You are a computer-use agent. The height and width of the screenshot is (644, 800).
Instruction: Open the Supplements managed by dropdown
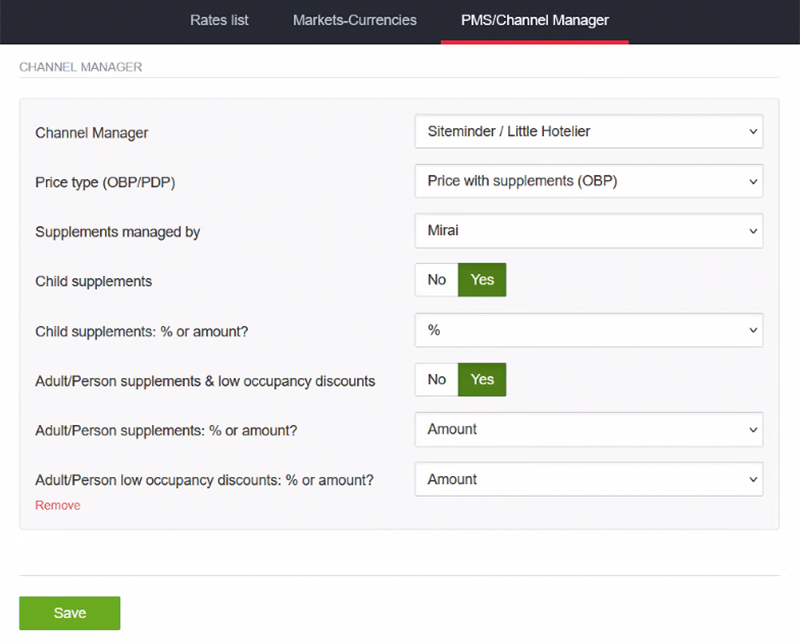click(588, 231)
